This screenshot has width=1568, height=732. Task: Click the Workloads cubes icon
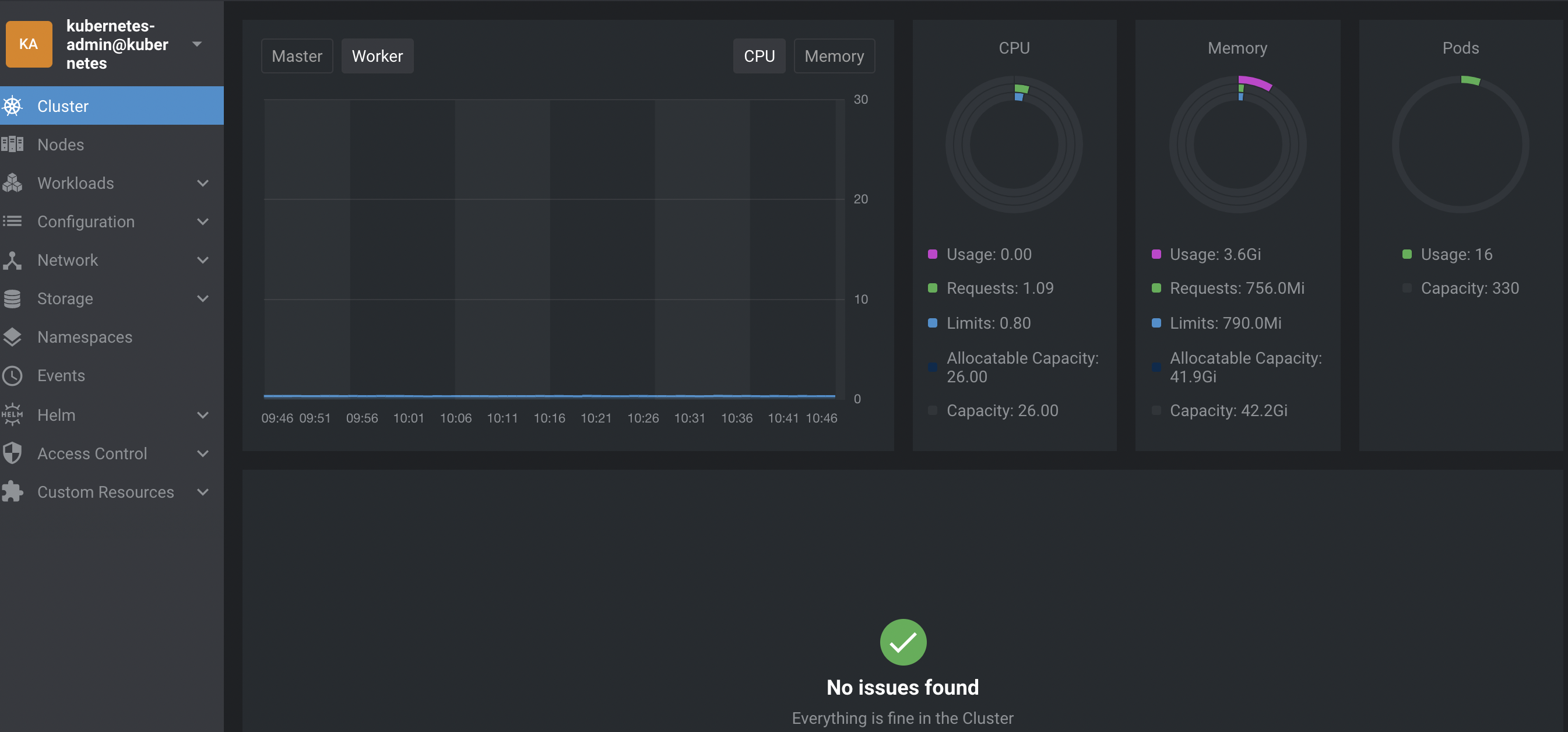[13, 182]
